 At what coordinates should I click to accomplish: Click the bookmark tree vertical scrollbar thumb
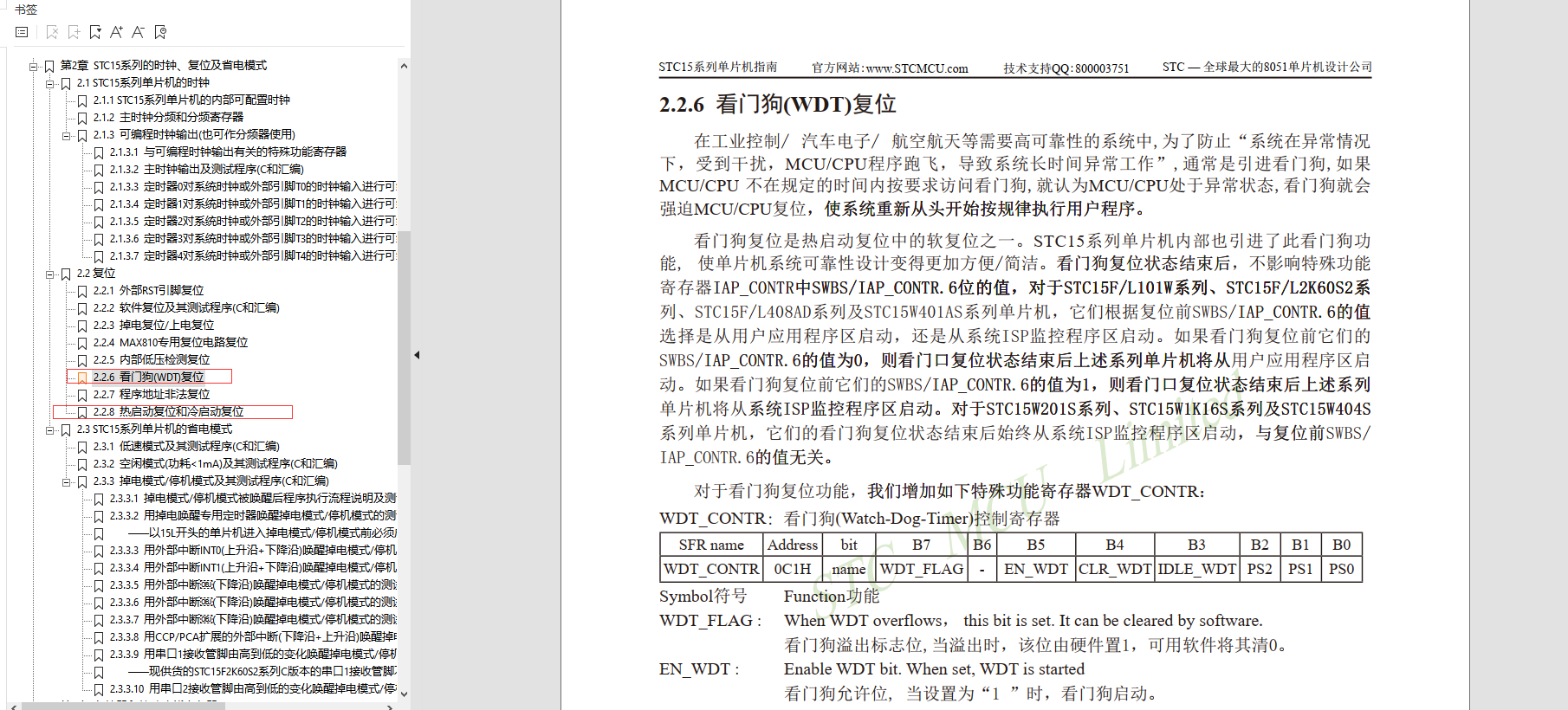pyautogui.click(x=404, y=347)
